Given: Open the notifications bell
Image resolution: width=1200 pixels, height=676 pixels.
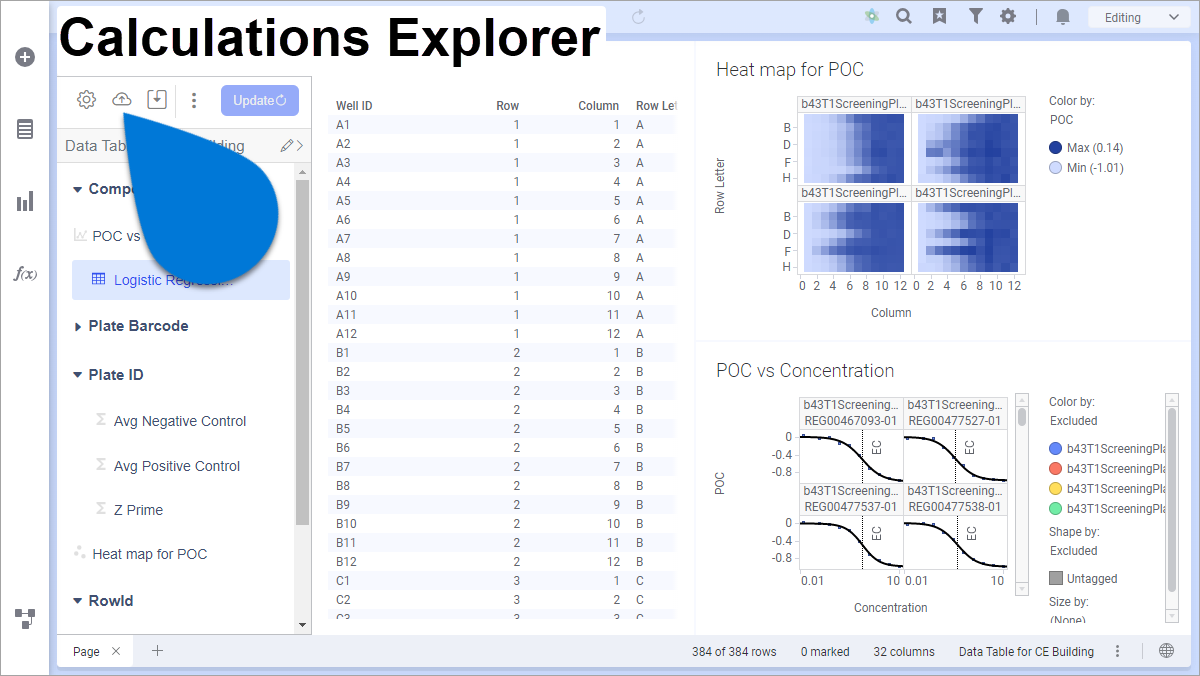Looking at the screenshot, I should 1063,17.
